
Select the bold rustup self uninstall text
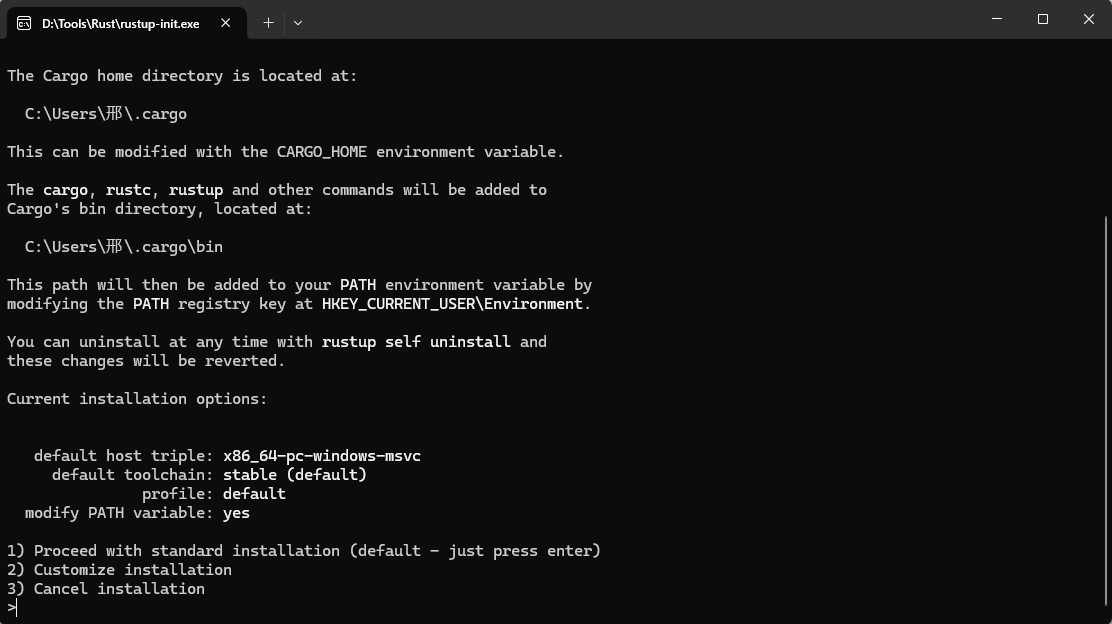[416, 341]
